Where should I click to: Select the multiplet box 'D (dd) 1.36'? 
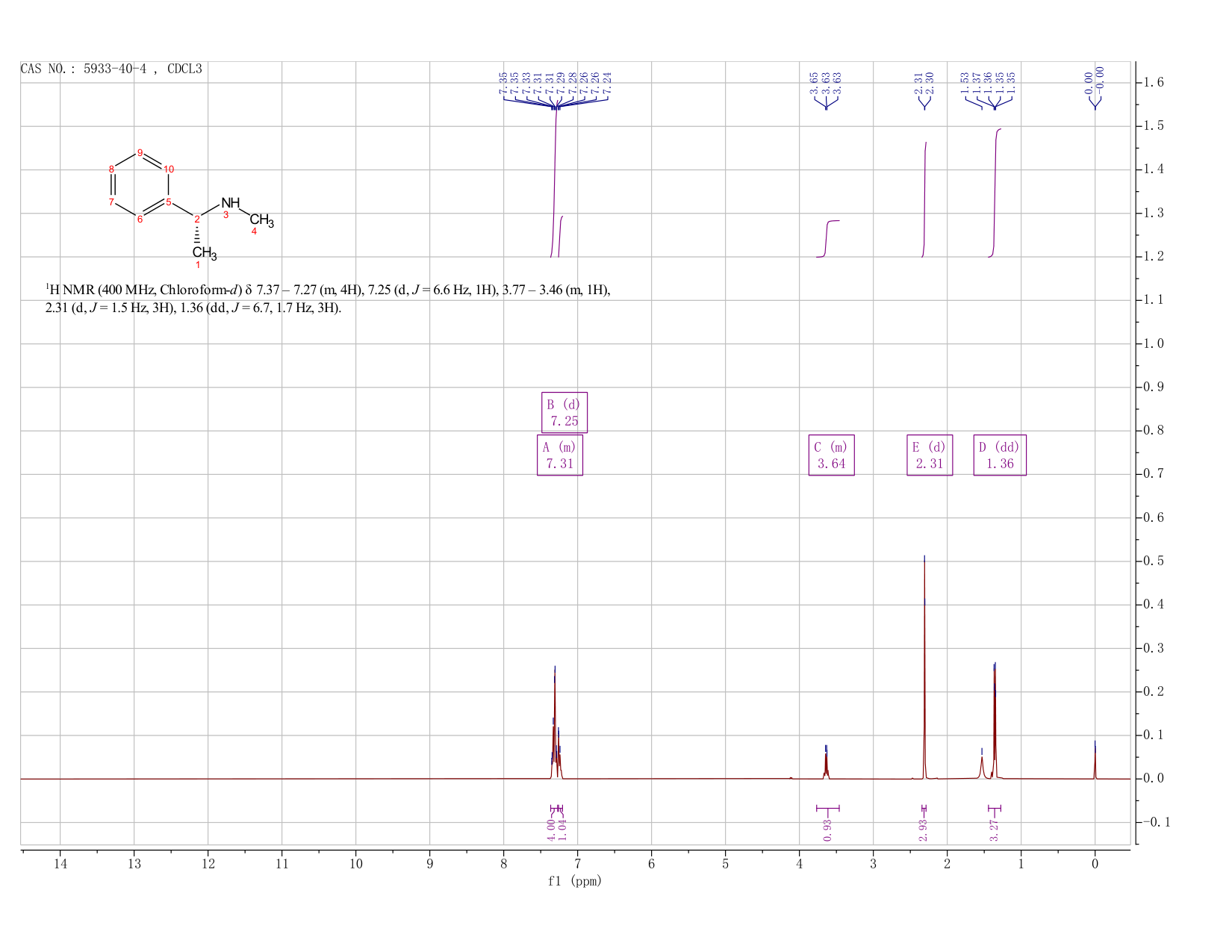tap(1000, 455)
